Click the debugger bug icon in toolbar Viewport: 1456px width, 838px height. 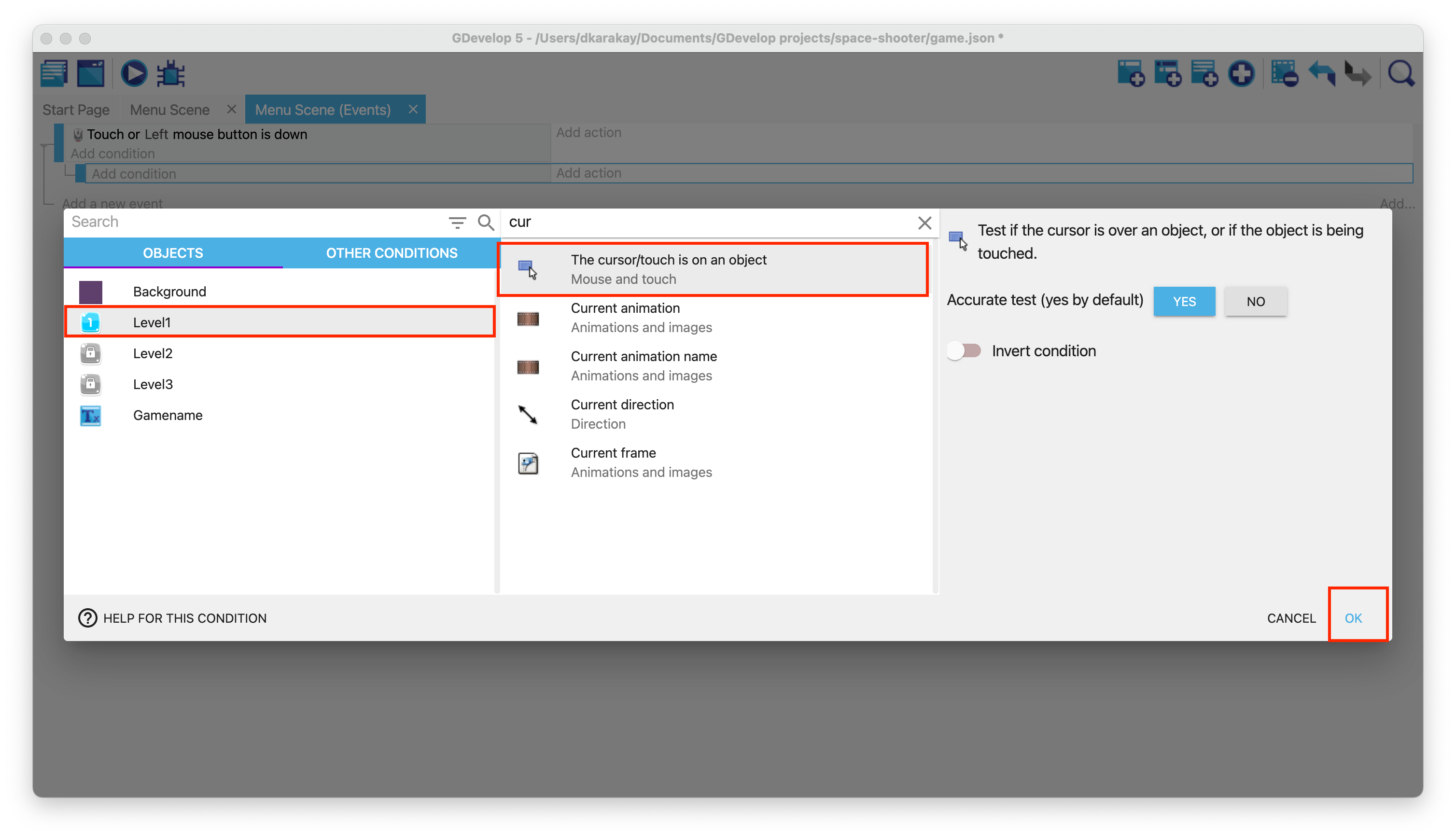pyautogui.click(x=171, y=74)
